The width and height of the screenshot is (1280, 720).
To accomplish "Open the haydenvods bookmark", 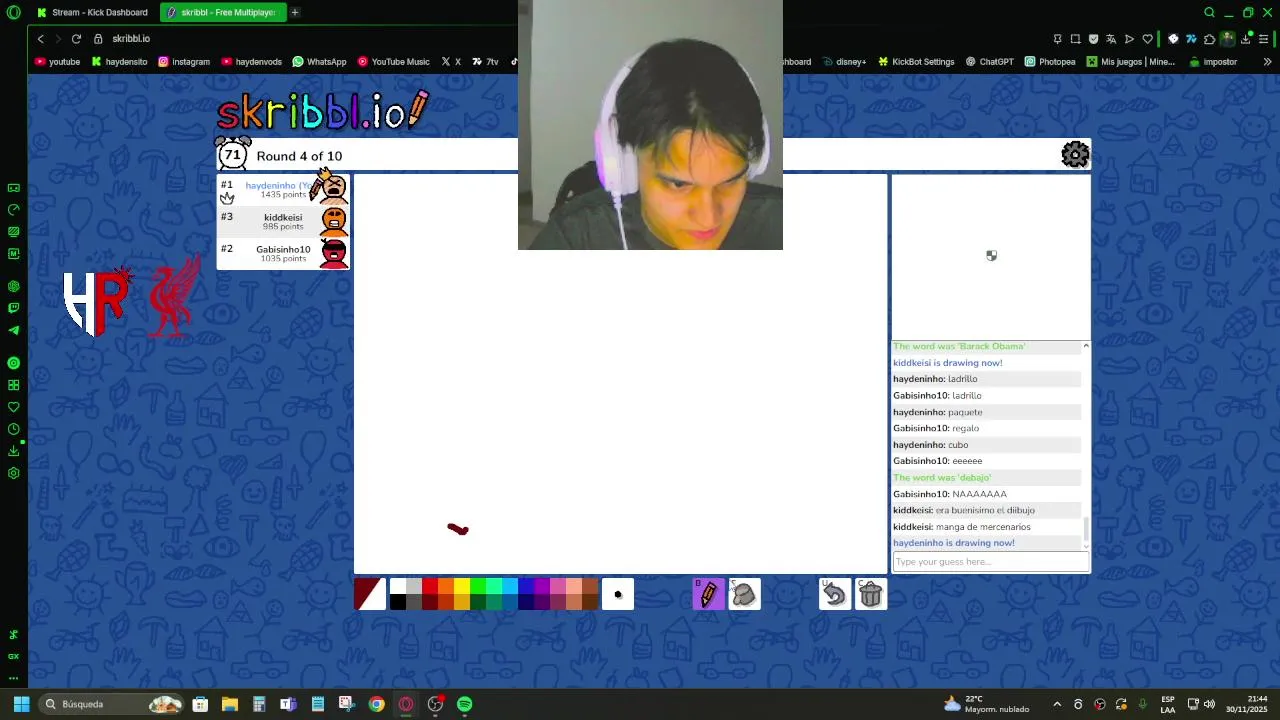I will click(x=252, y=61).
